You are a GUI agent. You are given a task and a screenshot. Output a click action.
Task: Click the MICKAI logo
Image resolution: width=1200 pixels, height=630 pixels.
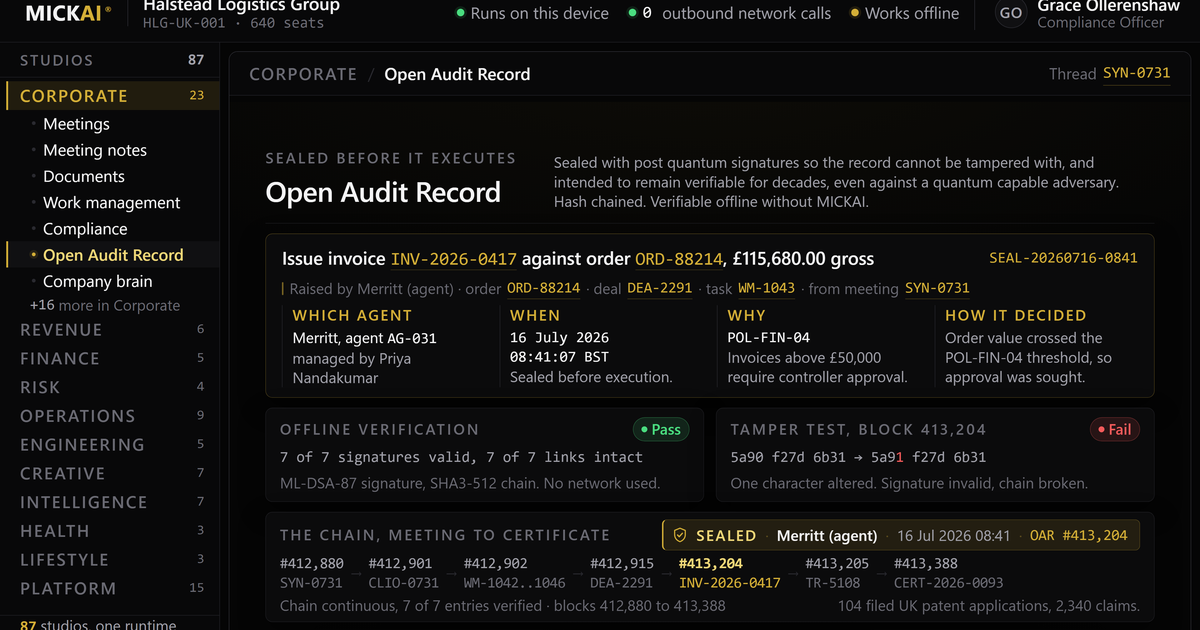69,13
